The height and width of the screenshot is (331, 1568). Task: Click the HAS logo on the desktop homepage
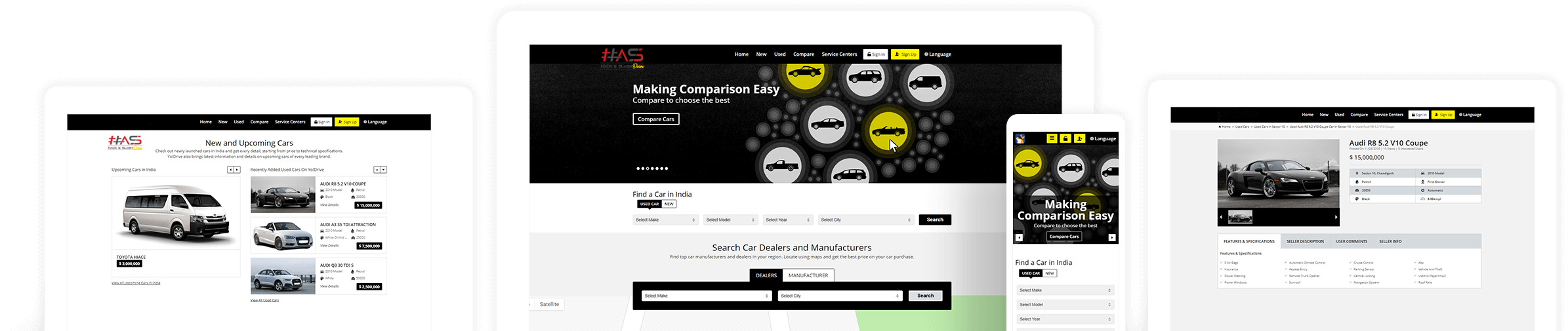(x=623, y=58)
